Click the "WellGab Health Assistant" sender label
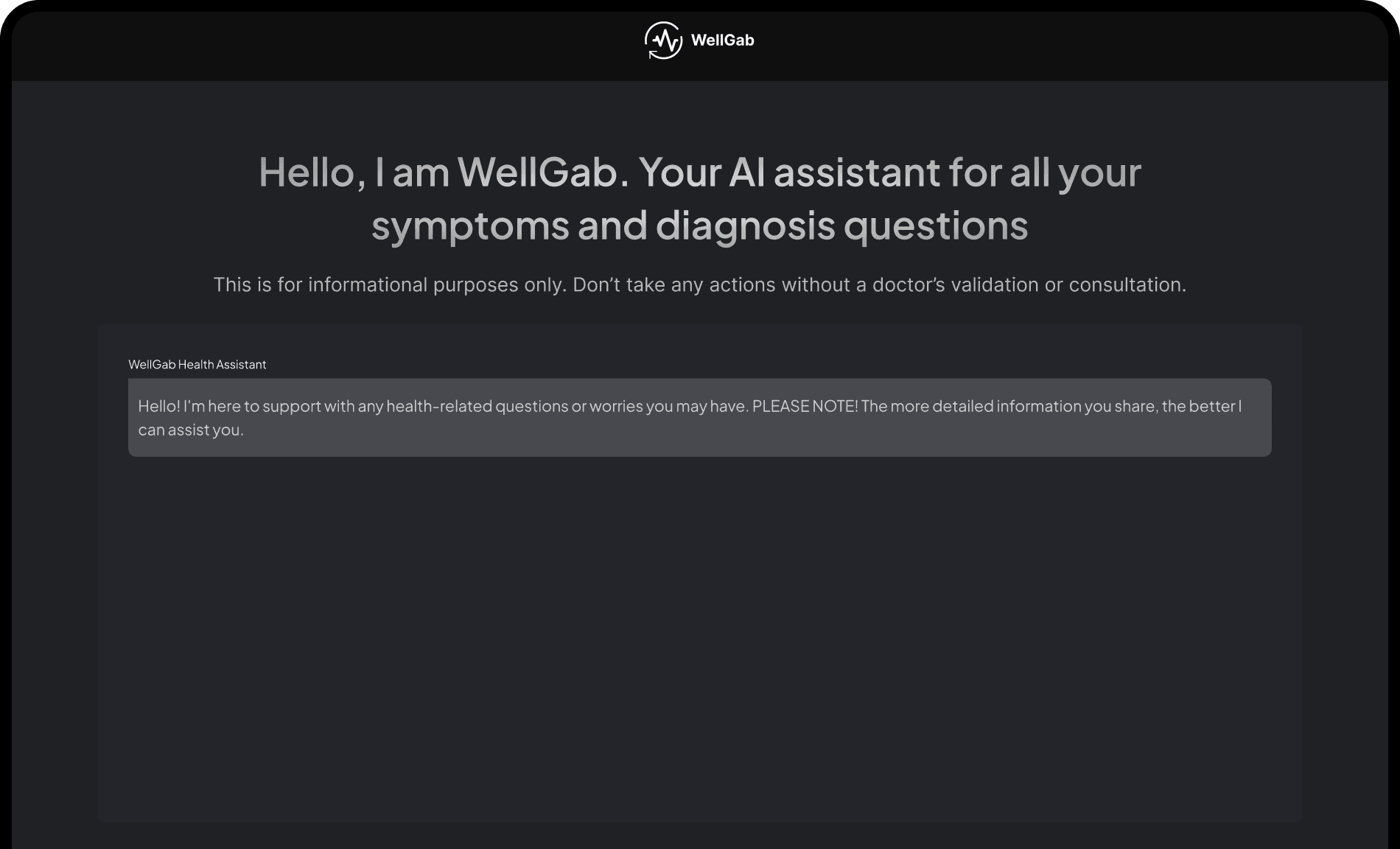This screenshot has height=849, width=1400. pyautogui.click(x=197, y=364)
